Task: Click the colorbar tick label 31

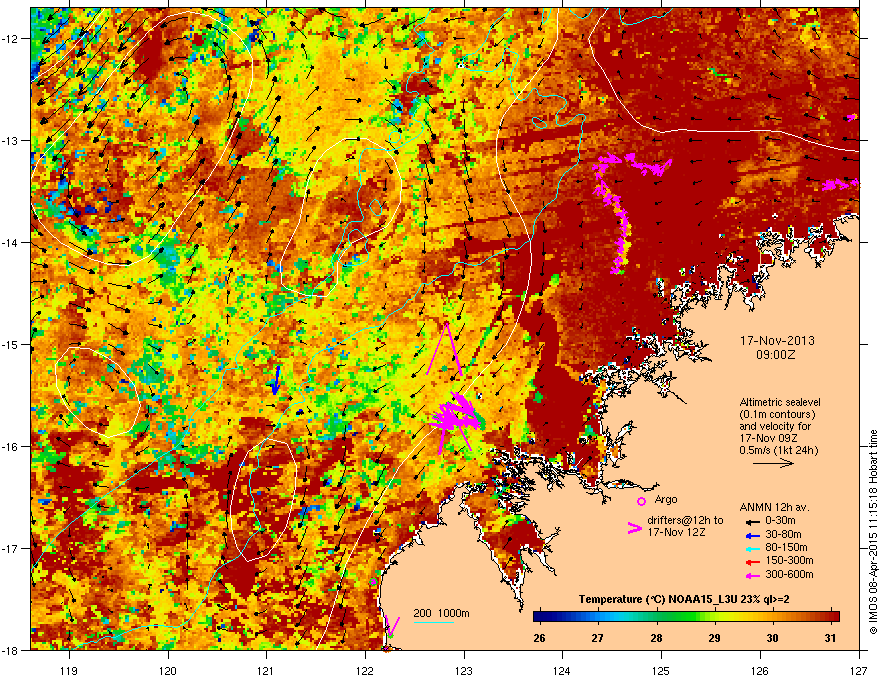Action: pyautogui.click(x=831, y=638)
